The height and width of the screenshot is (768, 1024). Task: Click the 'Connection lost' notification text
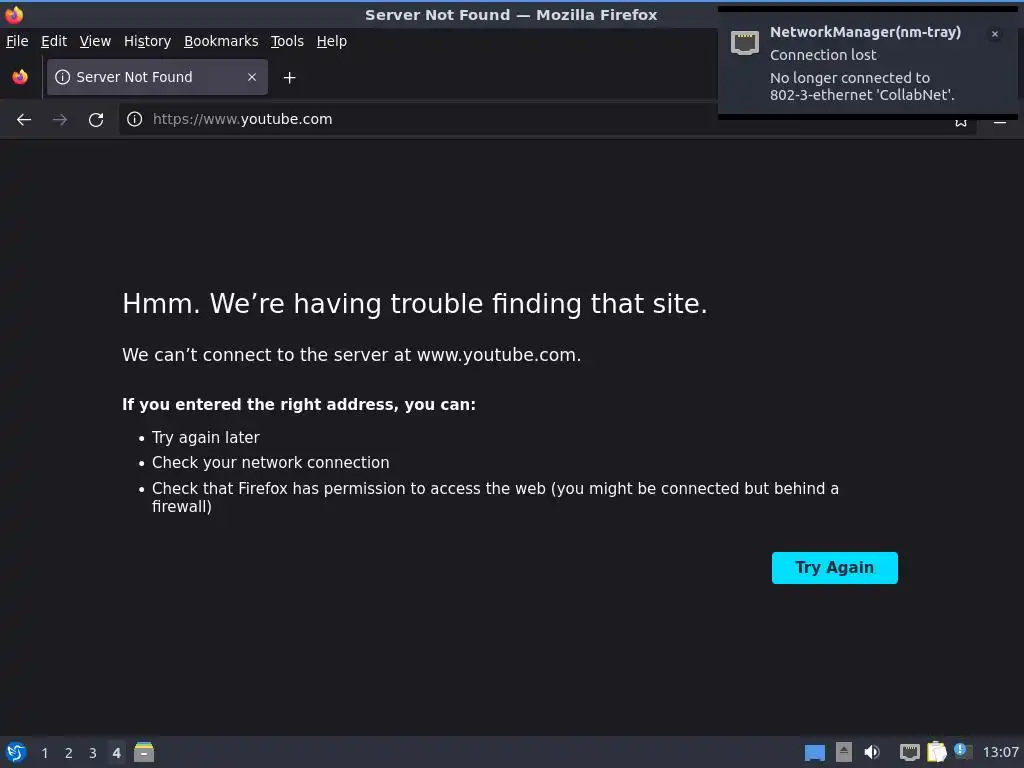823,55
